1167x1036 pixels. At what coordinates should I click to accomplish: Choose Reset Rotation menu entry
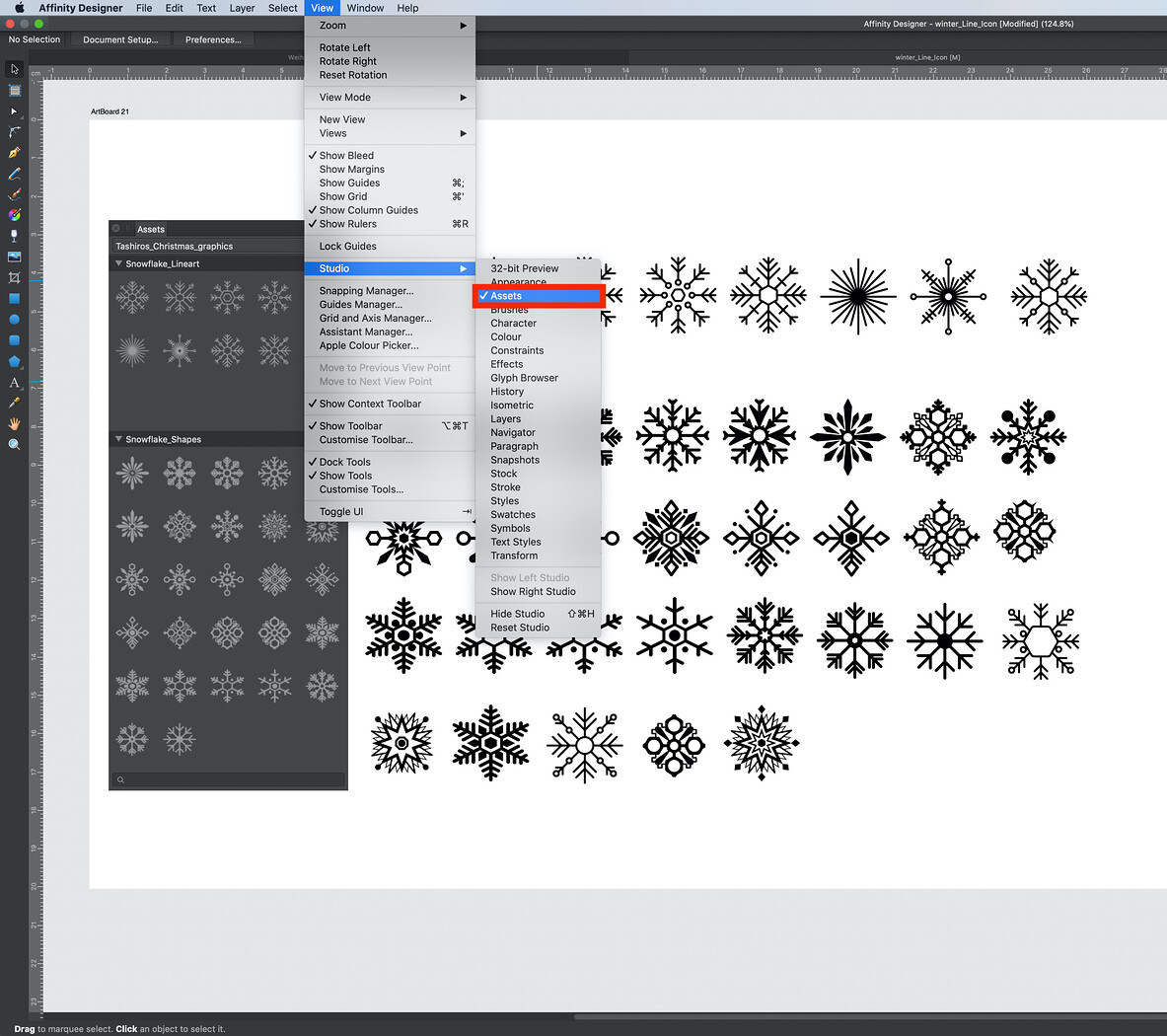pos(390,75)
